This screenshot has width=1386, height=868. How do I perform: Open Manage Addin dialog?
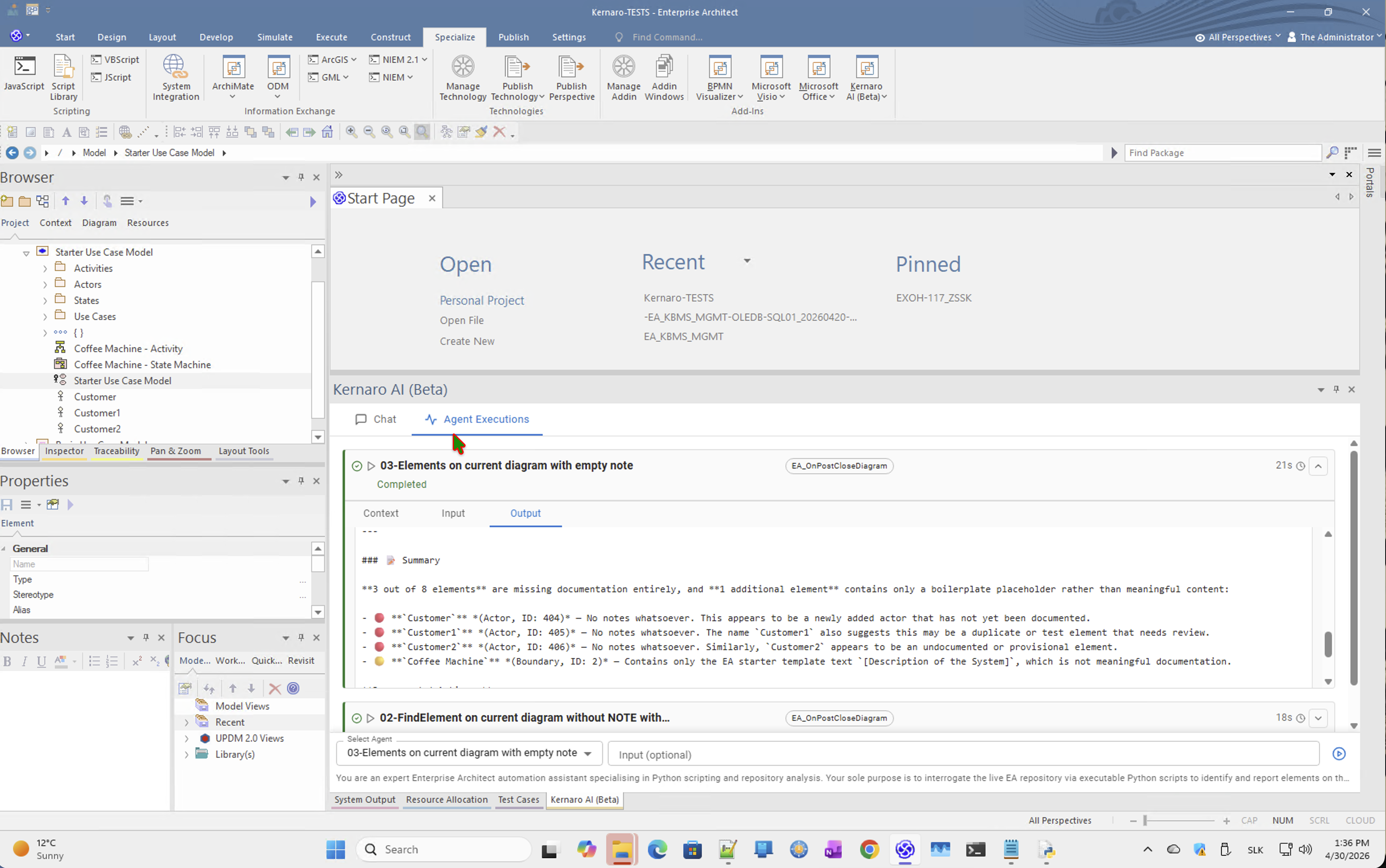(623, 78)
